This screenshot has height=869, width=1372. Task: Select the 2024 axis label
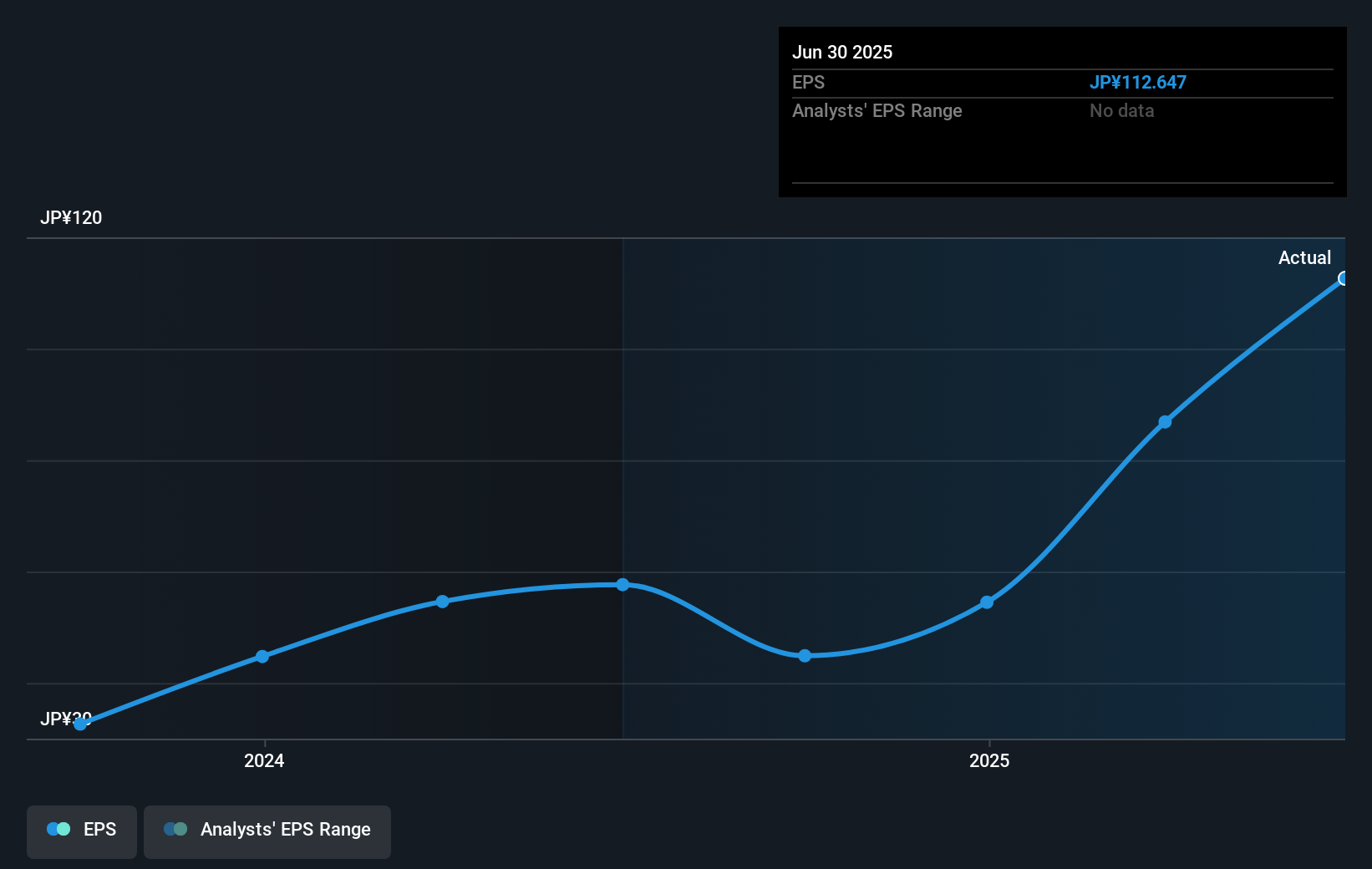(263, 761)
